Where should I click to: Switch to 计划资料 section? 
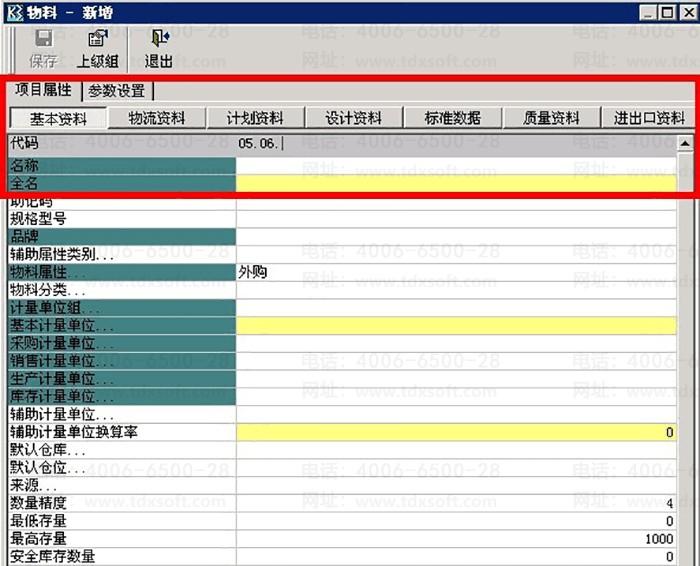click(x=255, y=118)
